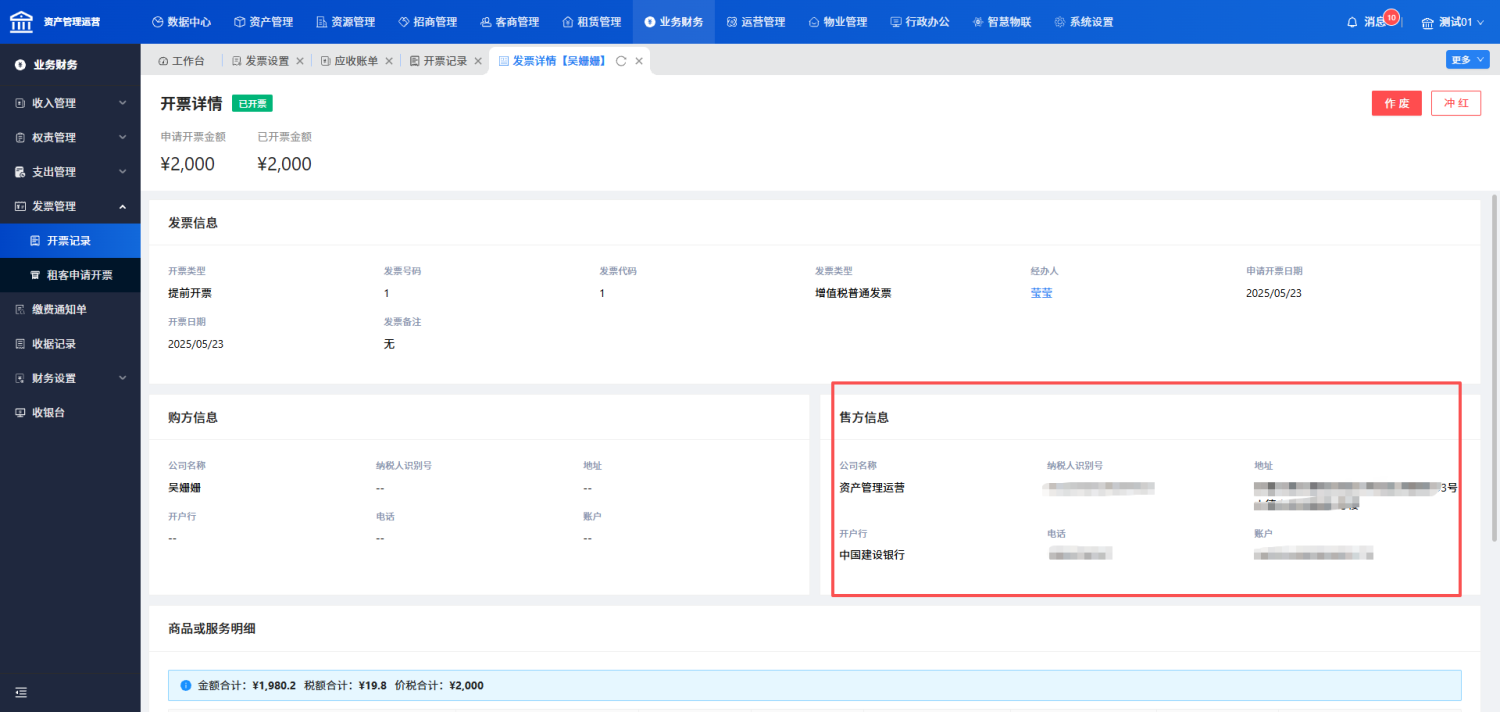Click the asset management bank logo icon

tap(21, 21)
